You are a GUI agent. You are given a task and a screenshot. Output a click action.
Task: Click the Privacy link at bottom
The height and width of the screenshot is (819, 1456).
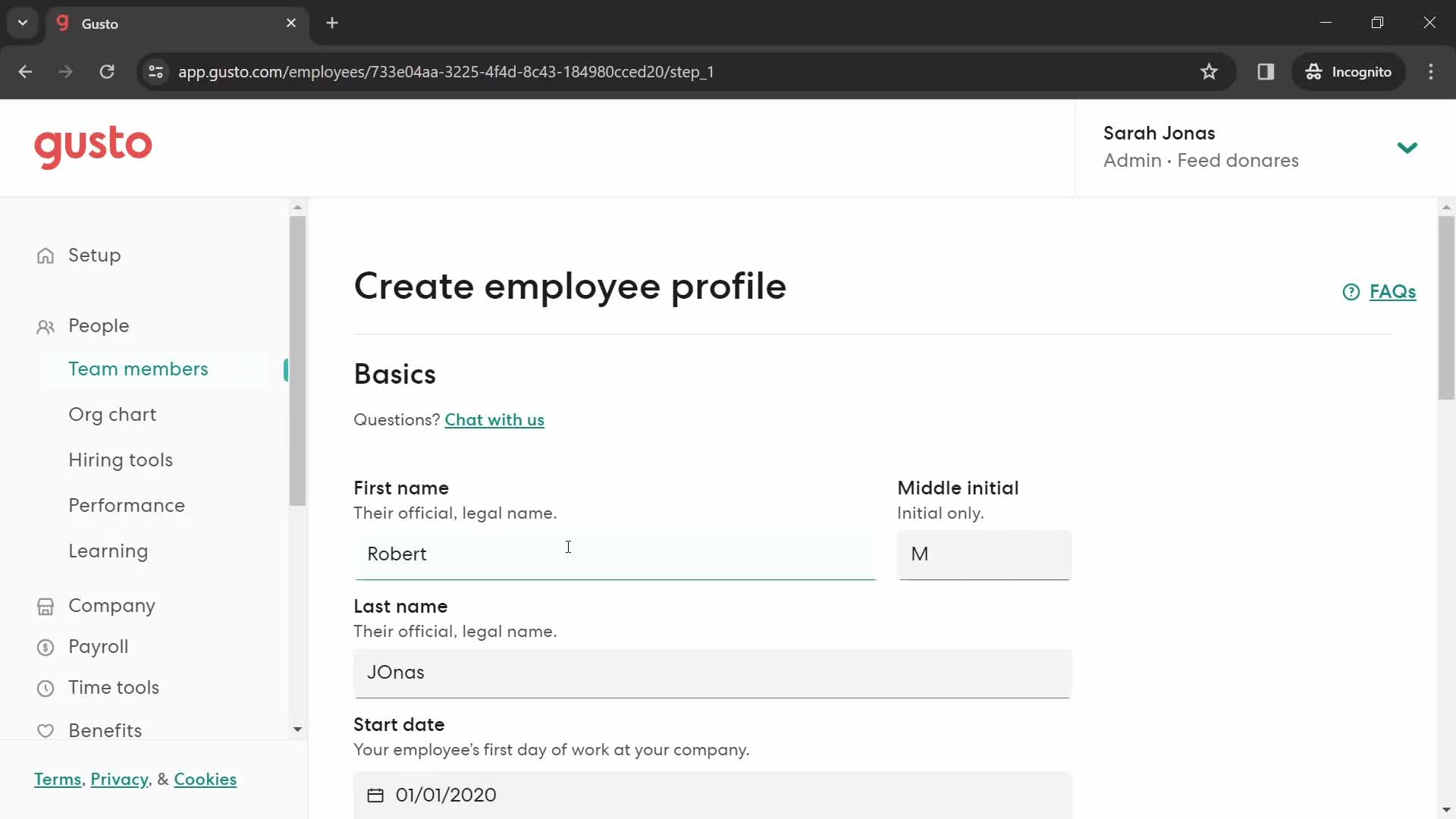119,779
